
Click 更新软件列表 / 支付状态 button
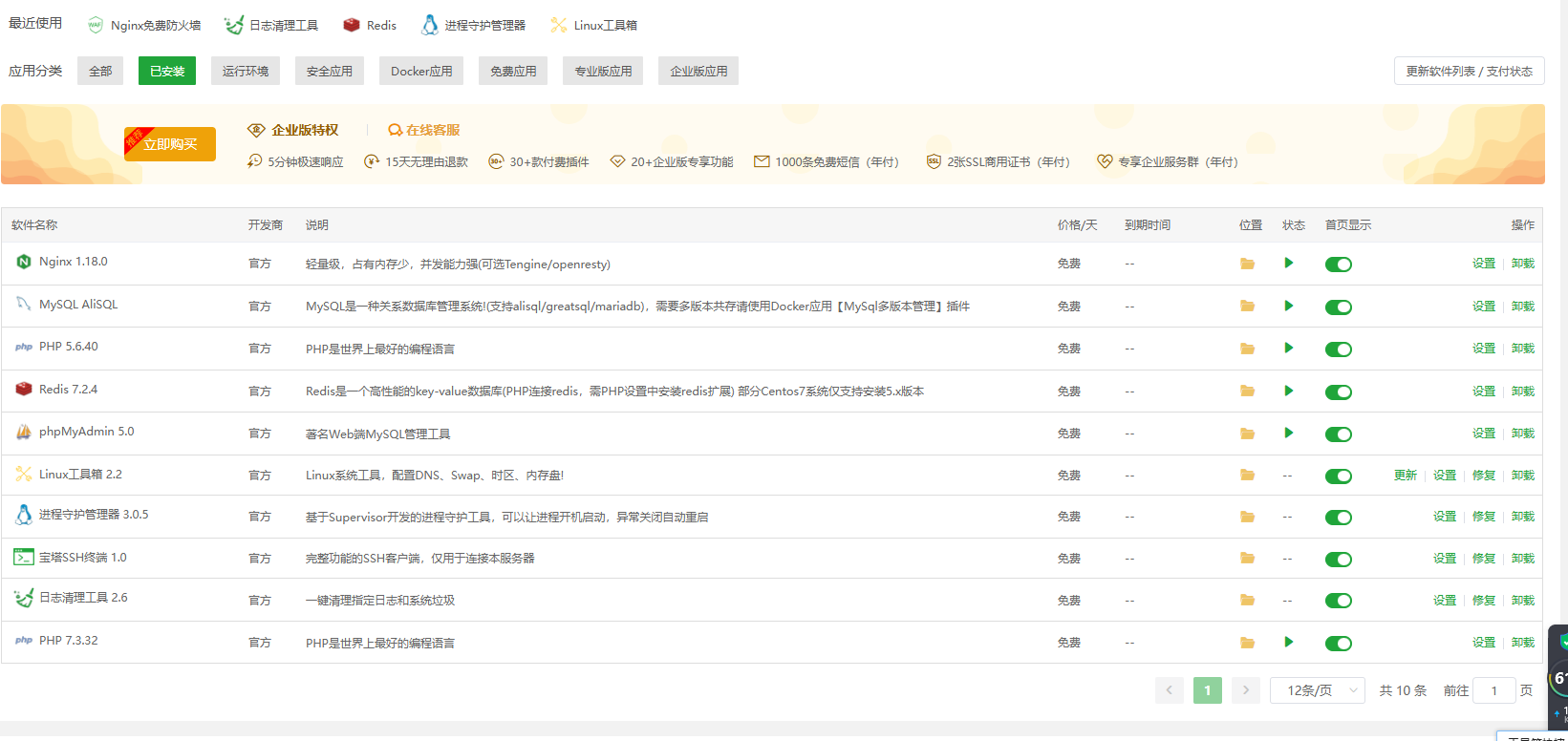click(x=1469, y=71)
